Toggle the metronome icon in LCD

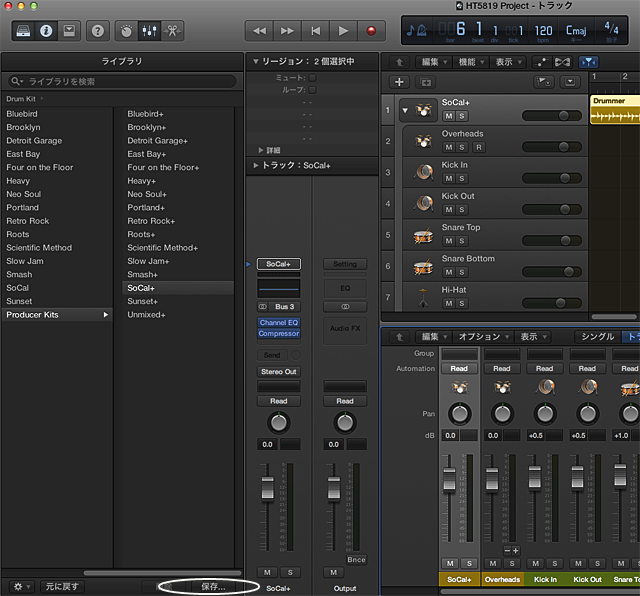[422, 30]
